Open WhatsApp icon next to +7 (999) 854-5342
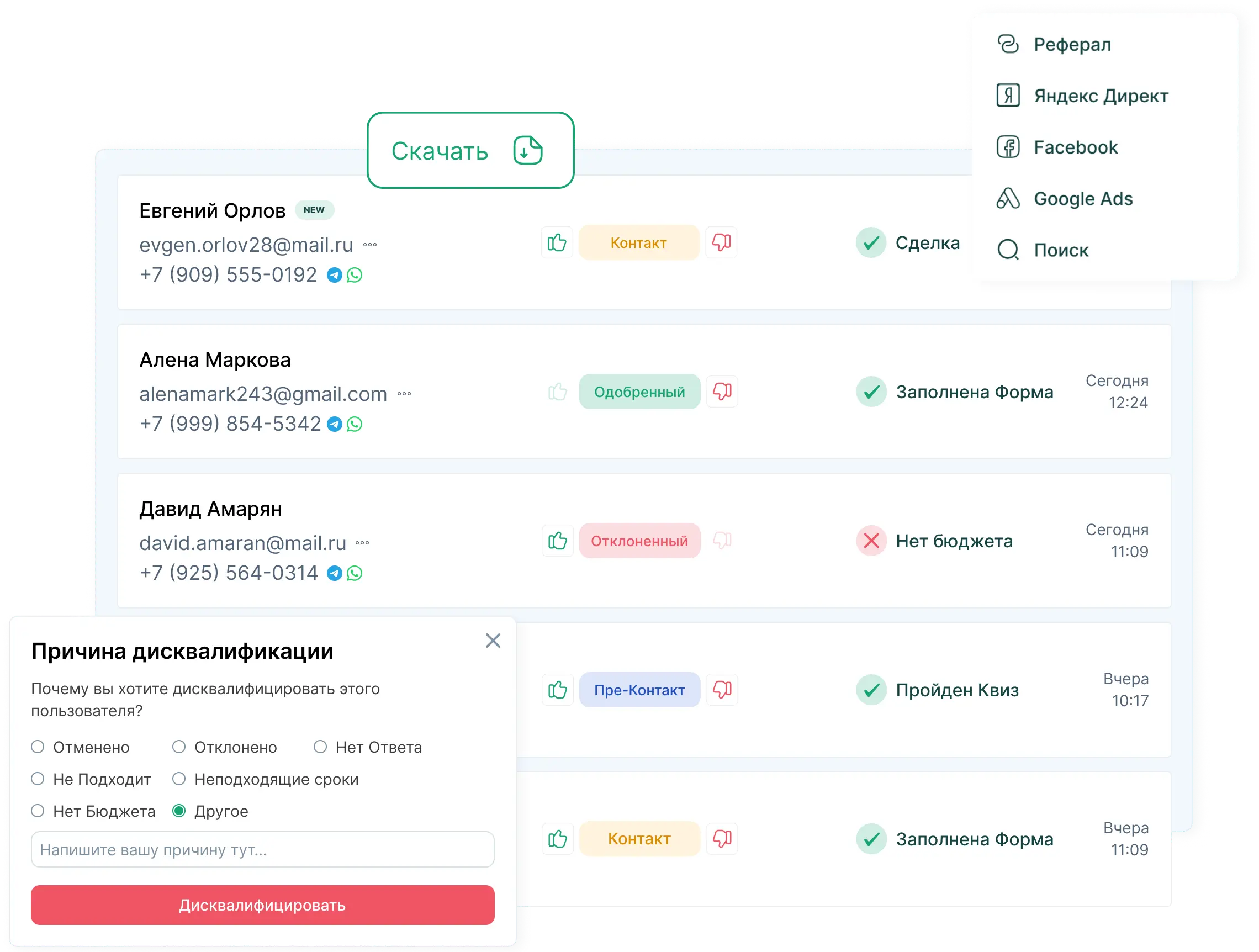Image resolution: width=1259 pixels, height=952 pixels. tap(355, 425)
